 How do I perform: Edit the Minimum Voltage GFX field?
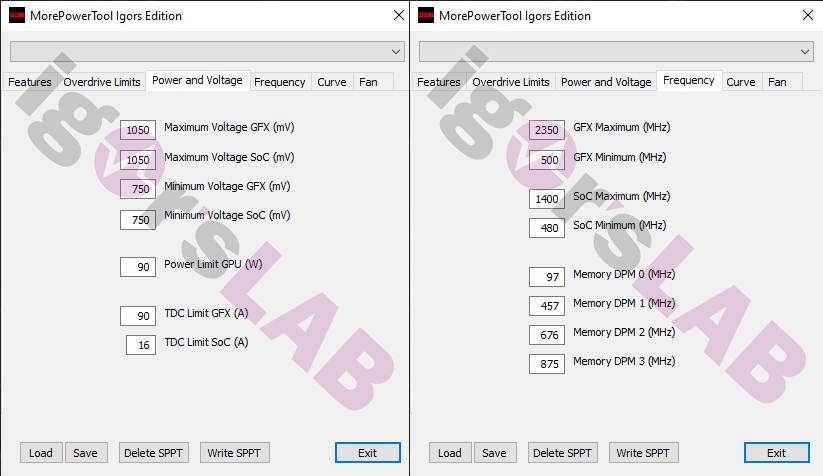[x=138, y=189]
